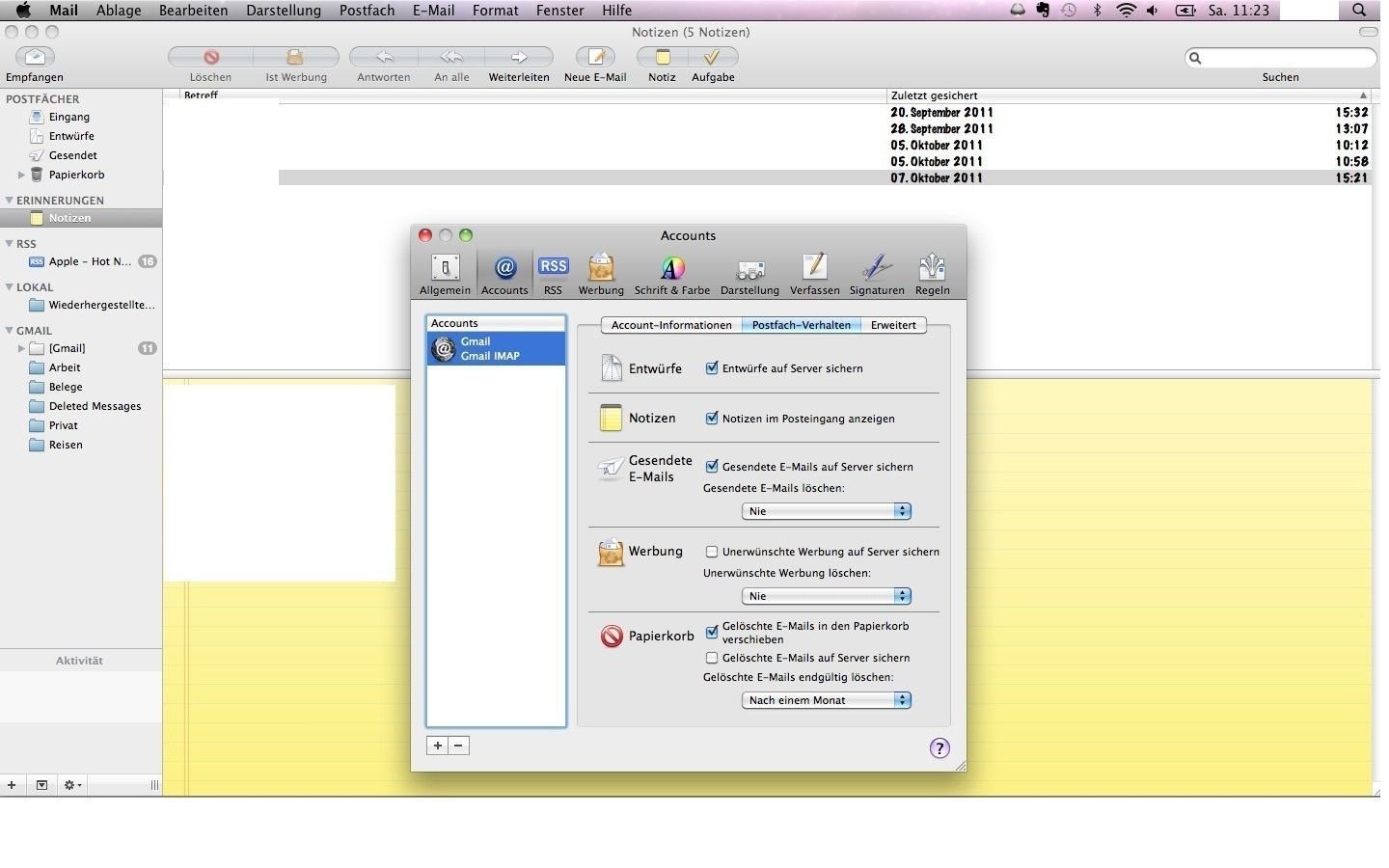Open the Darstellung menu in menu bar
This screenshot has height=868, width=1389.
click(x=284, y=11)
